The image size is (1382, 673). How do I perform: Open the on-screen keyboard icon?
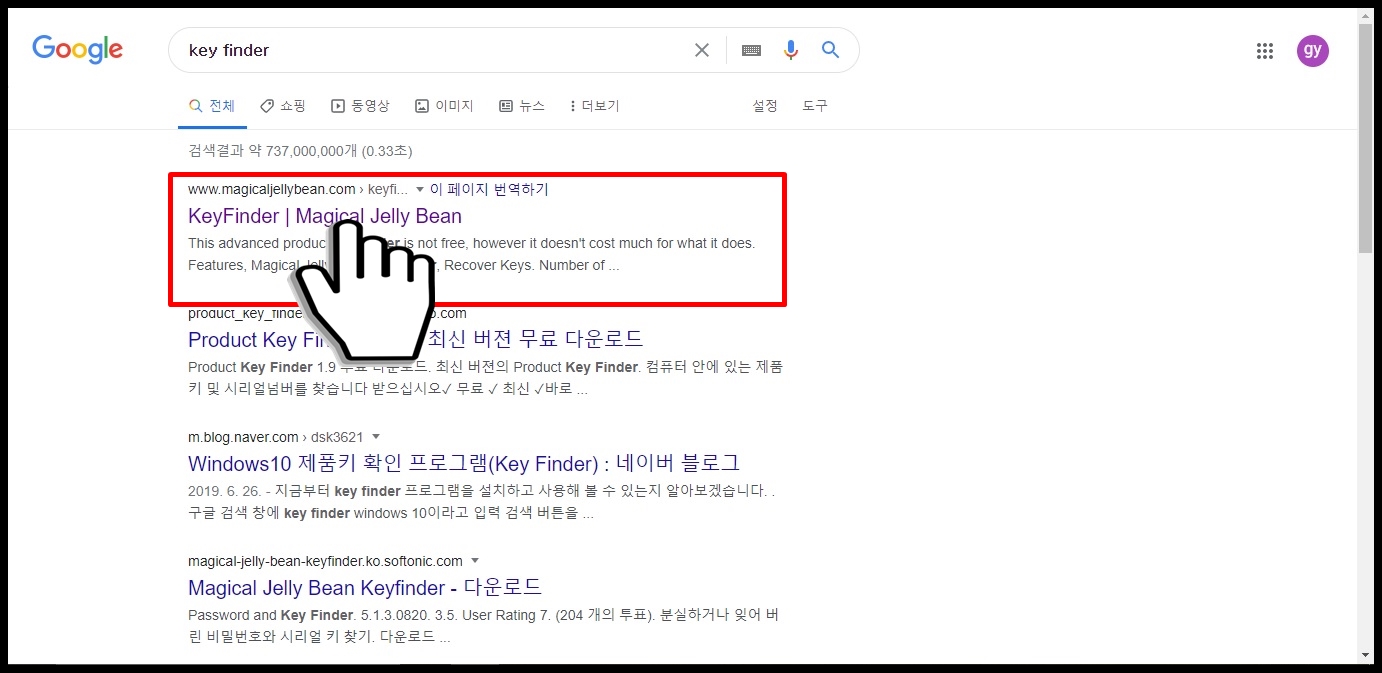(752, 50)
